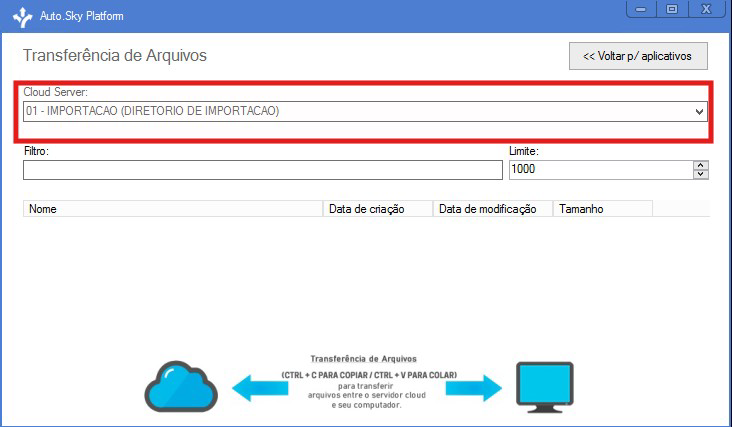Sort files by the Nome column
Viewport: 732px width, 427px height.
172,209
